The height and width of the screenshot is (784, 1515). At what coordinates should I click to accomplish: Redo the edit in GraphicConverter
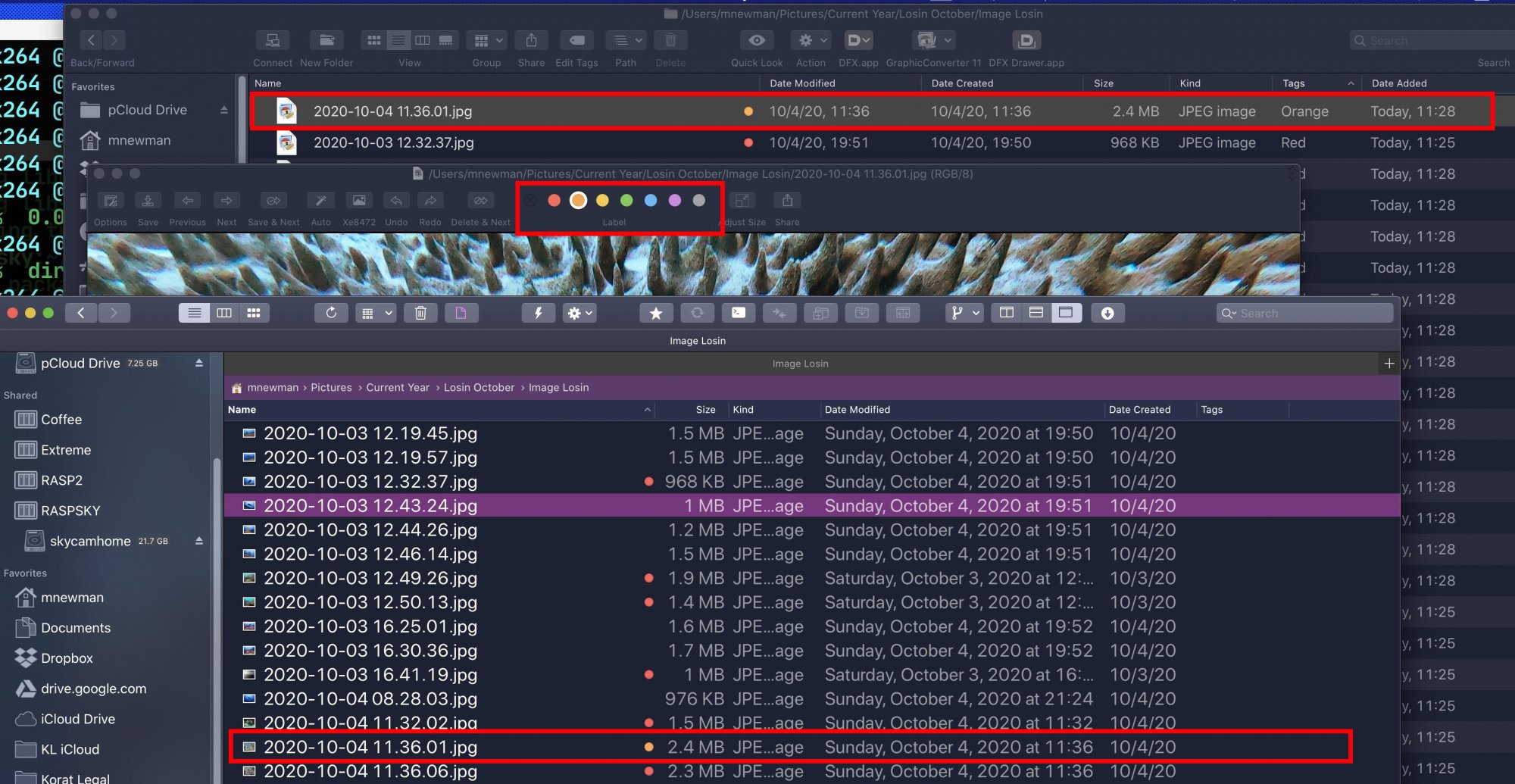(430, 201)
